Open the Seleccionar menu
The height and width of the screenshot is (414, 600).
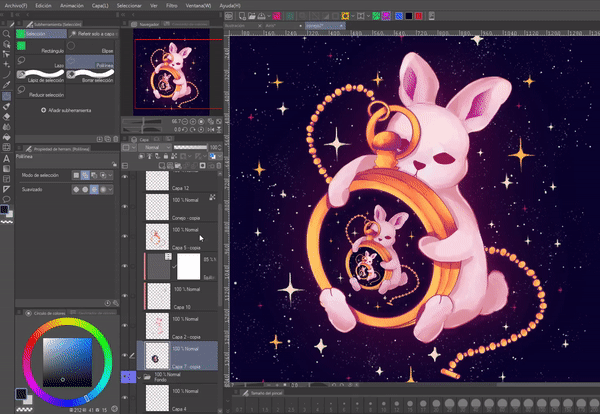pyautogui.click(x=129, y=6)
